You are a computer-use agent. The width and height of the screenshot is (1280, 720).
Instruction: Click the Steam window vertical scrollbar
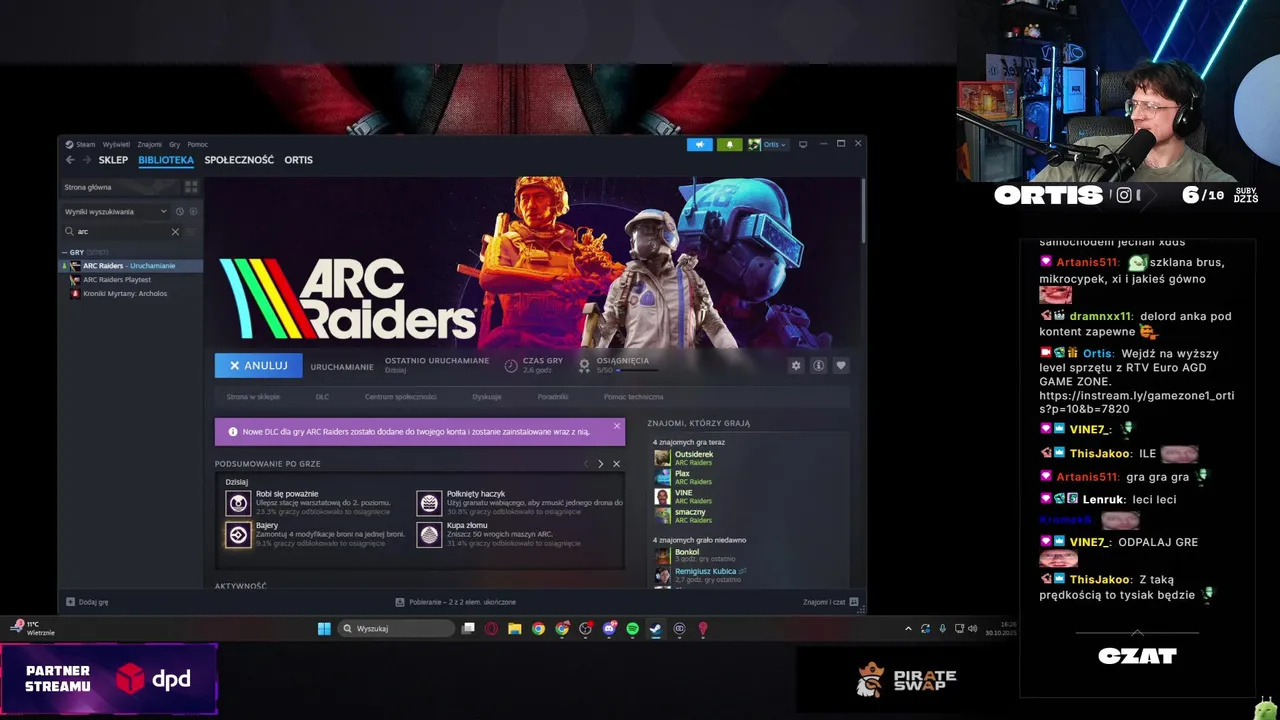[863, 210]
